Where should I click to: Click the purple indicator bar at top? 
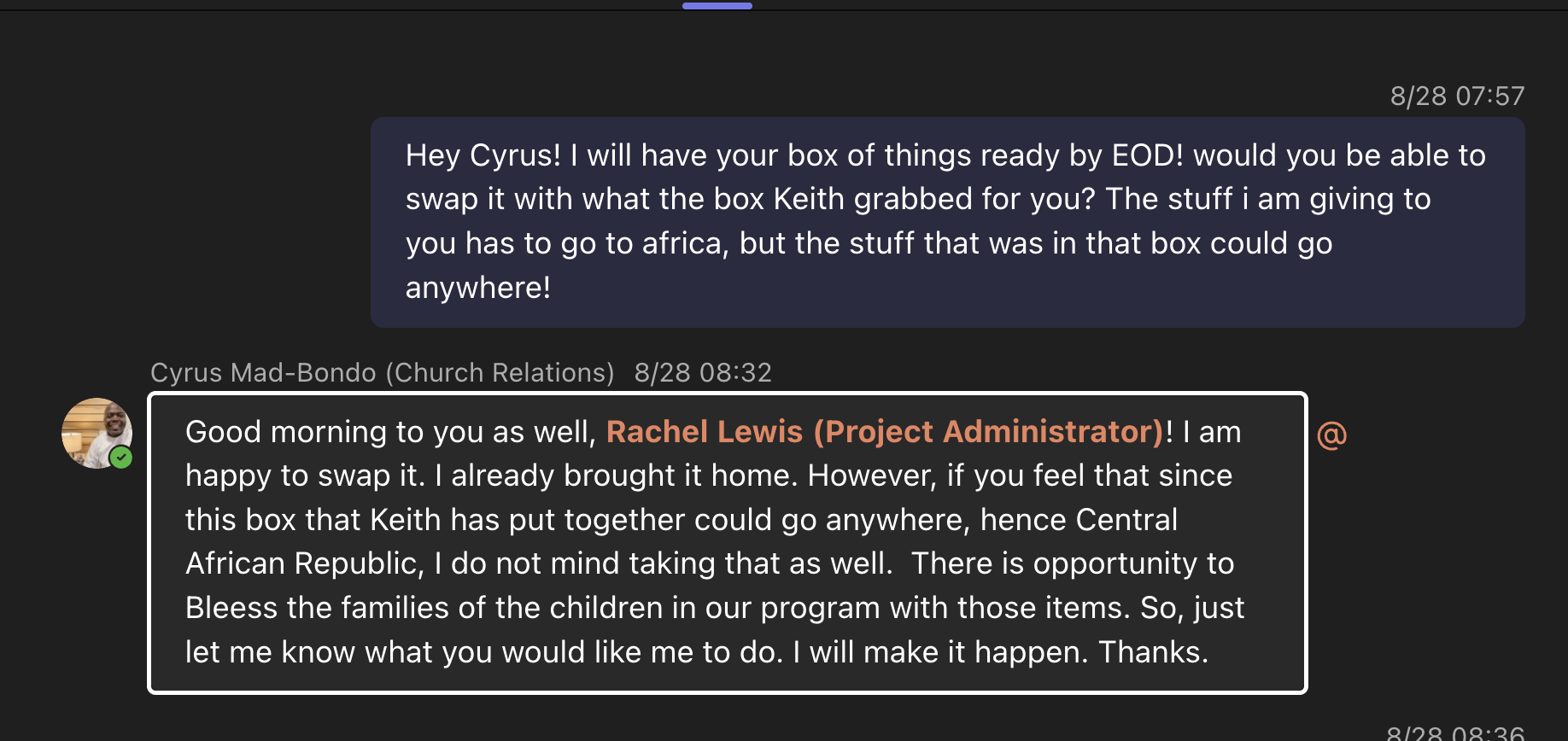pyautogui.click(x=717, y=6)
